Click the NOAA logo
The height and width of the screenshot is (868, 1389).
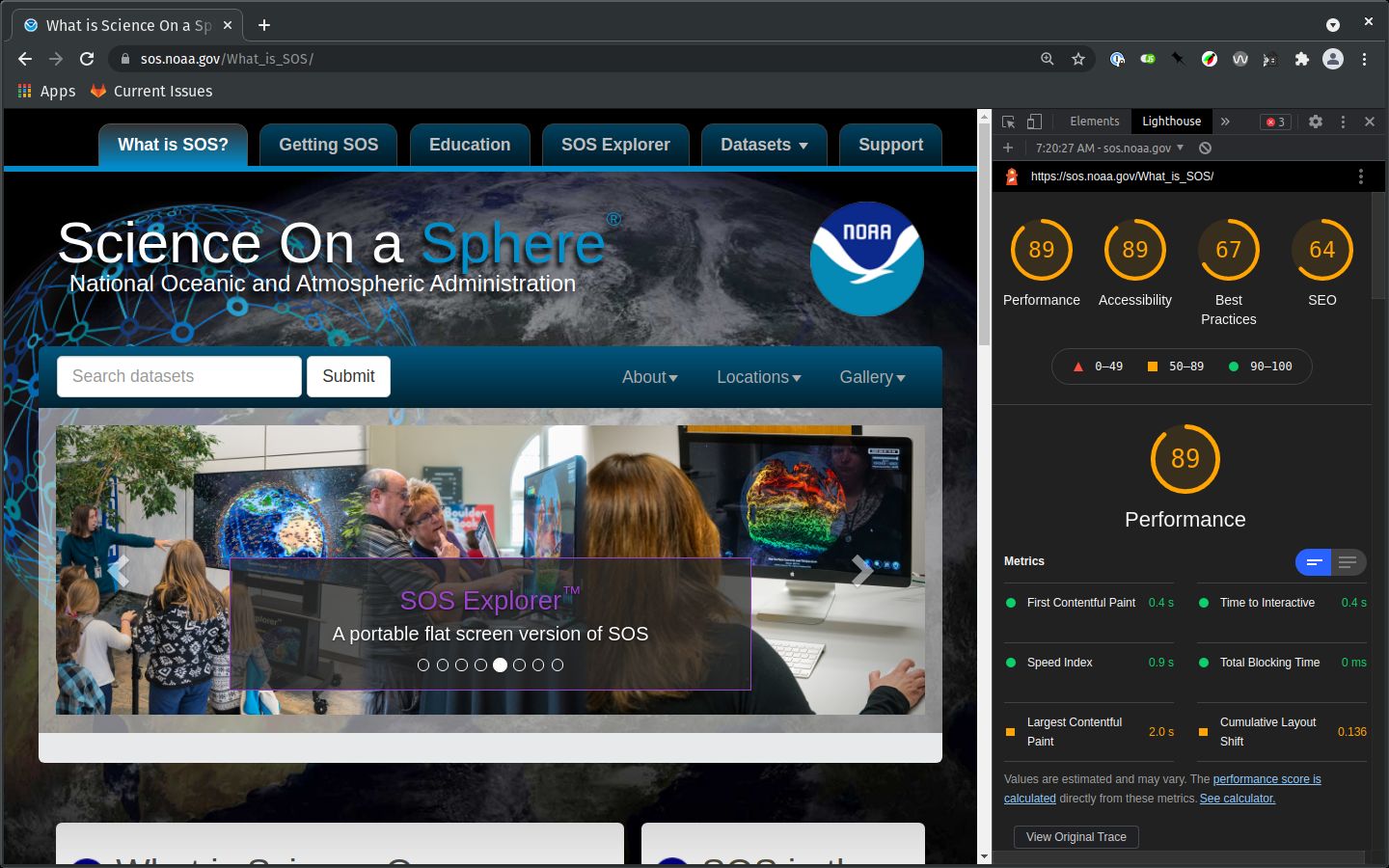[x=867, y=258]
